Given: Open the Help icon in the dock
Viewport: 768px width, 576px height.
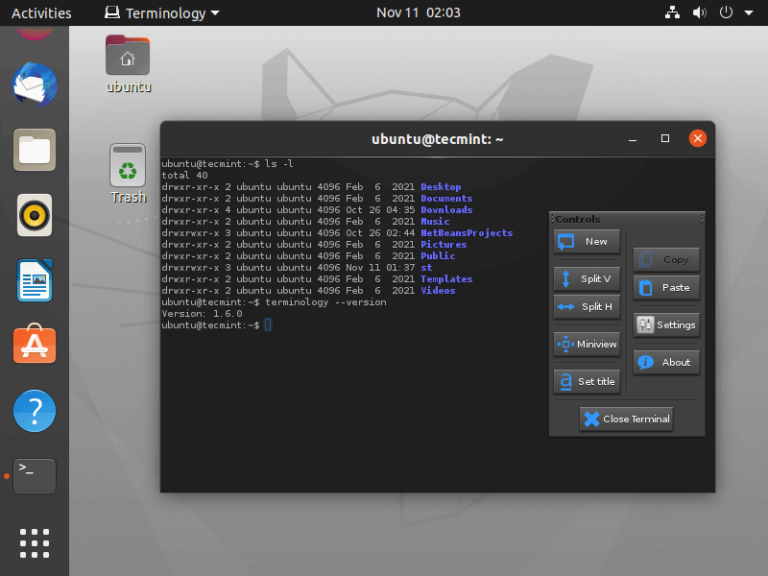Looking at the screenshot, I should coord(34,411).
